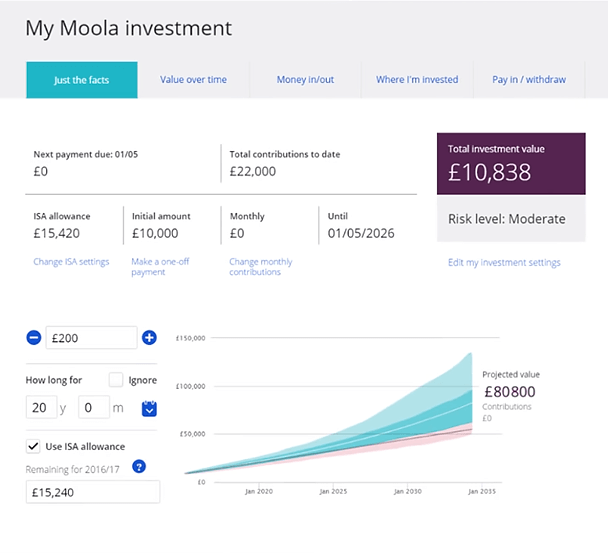Click the Jan 2020 axis label
This screenshot has width=608, height=553.
tap(259, 491)
